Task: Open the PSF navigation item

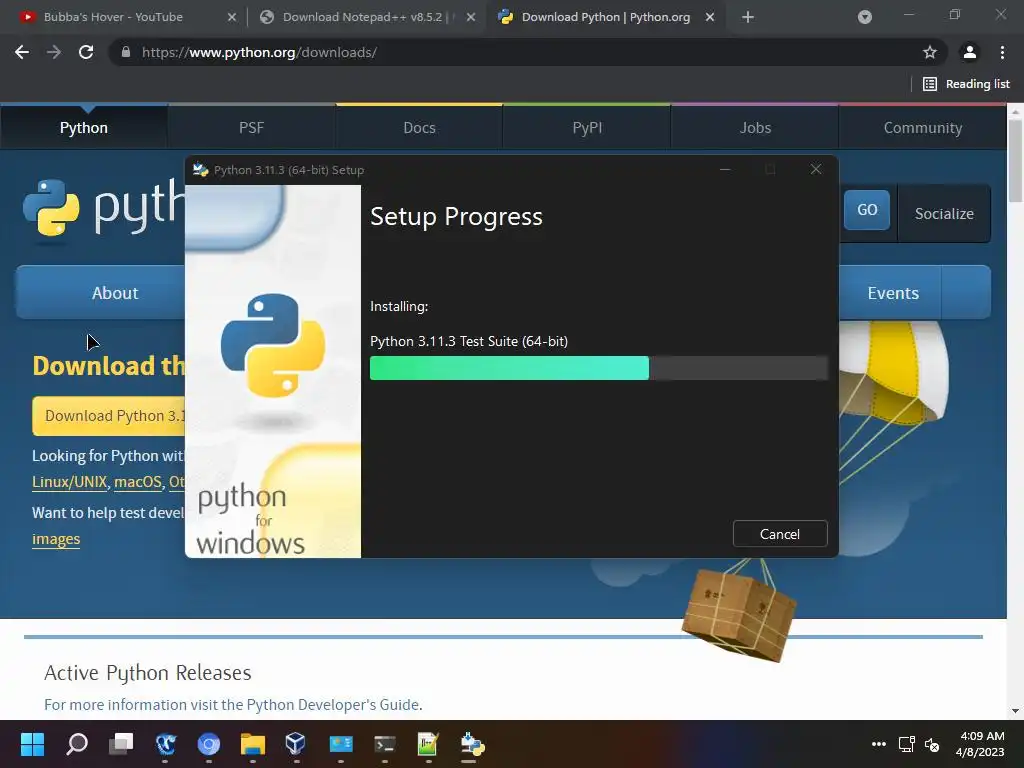Action: click(x=251, y=127)
